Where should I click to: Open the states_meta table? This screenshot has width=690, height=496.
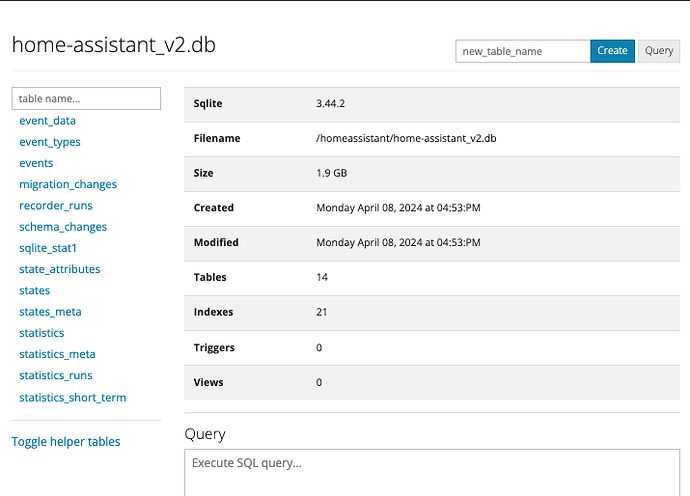[x=50, y=312]
